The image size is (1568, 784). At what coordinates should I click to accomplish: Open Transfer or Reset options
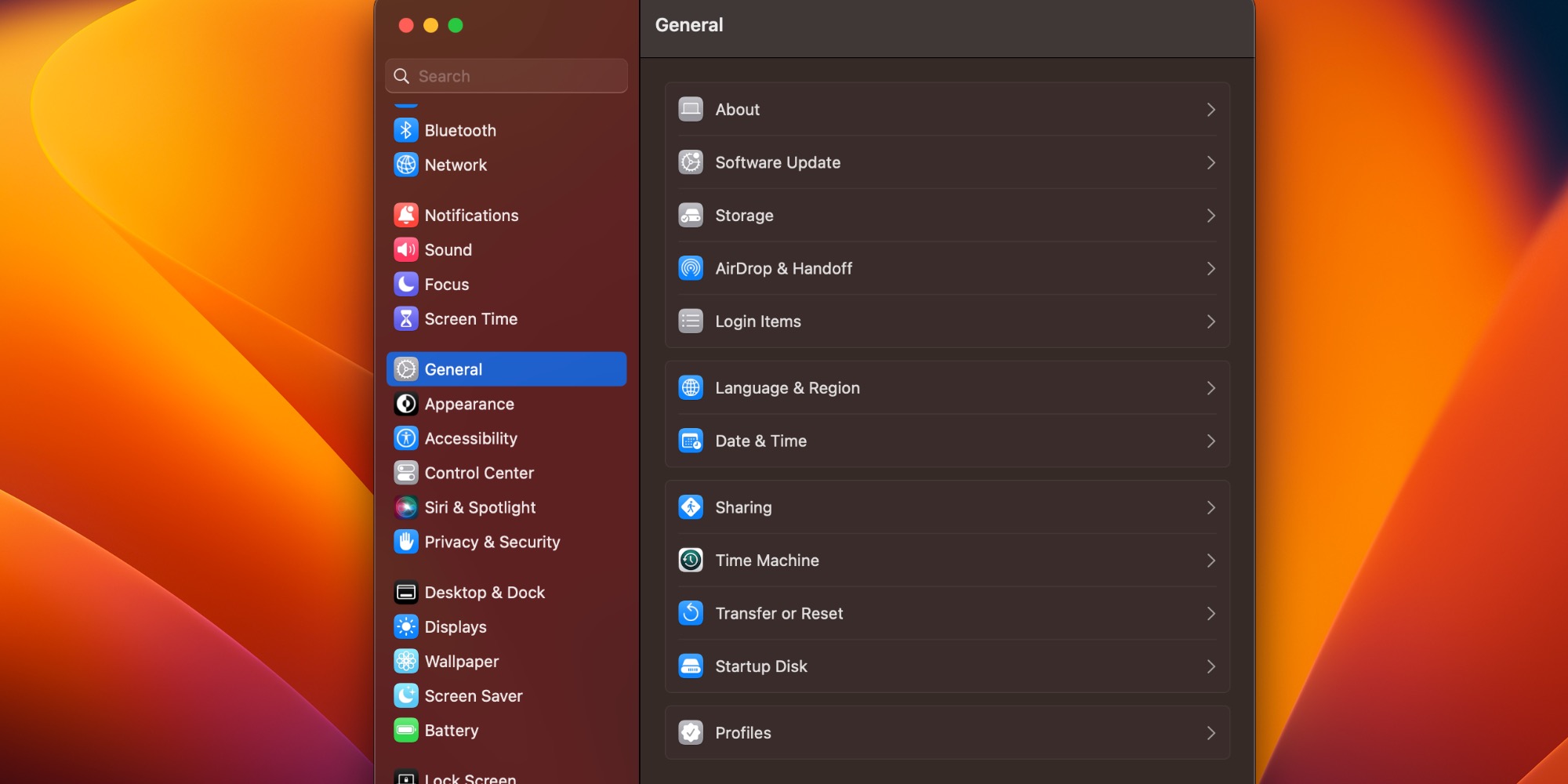click(946, 613)
